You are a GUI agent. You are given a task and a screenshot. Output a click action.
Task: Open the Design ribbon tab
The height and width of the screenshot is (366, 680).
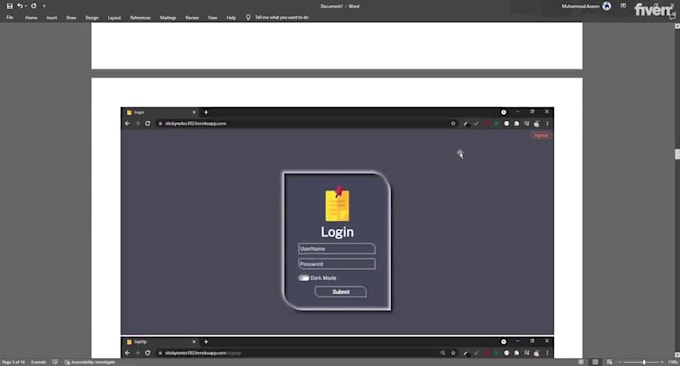92,18
